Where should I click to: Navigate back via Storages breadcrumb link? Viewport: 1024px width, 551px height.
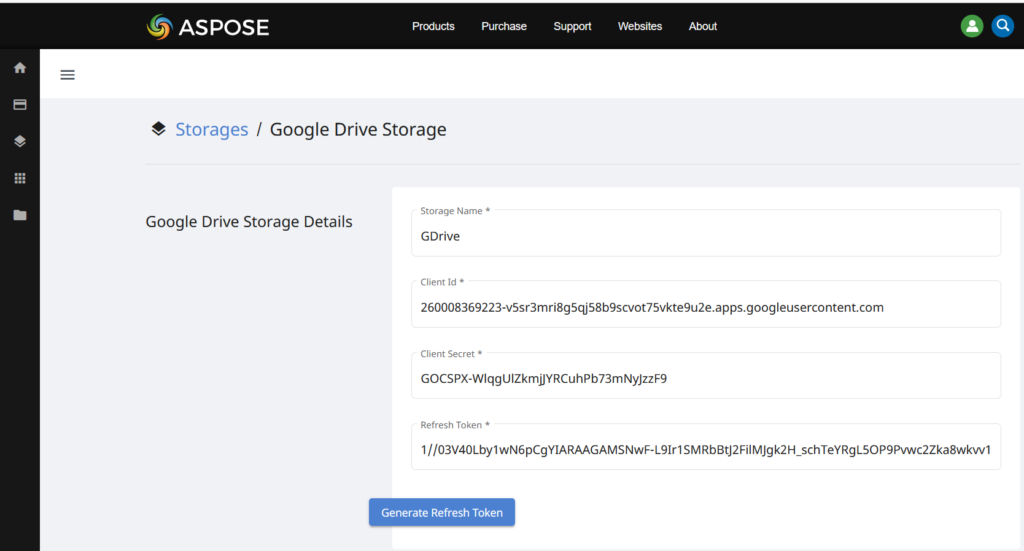point(211,129)
